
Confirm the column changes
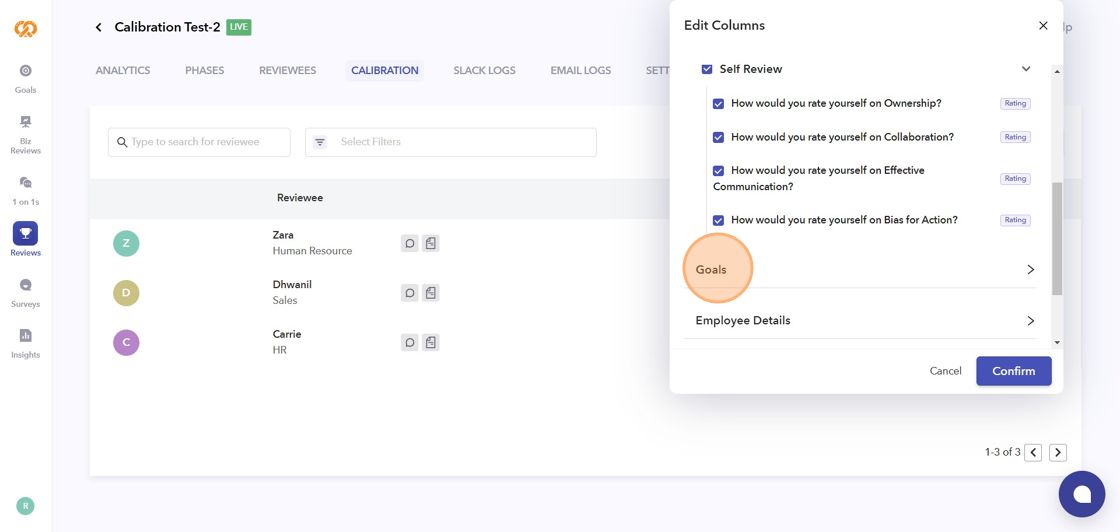click(1013, 371)
